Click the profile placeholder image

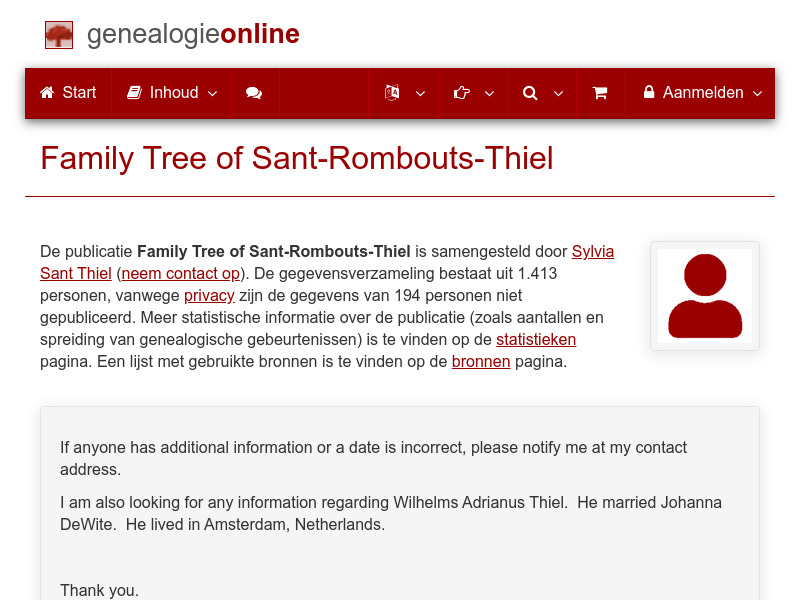(704, 296)
